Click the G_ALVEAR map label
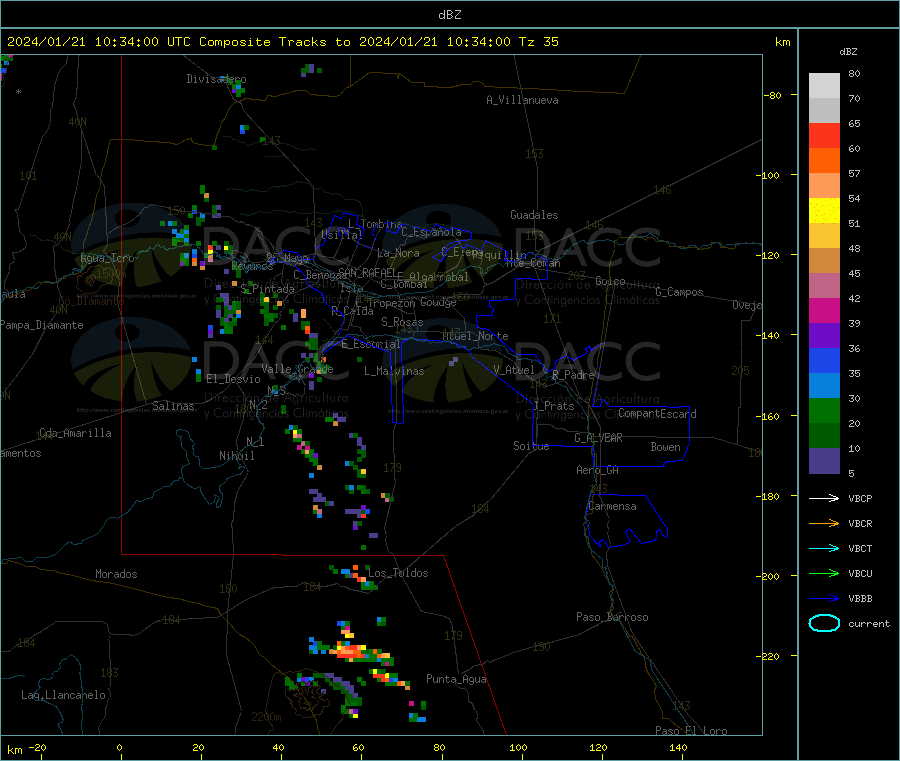Viewport: 900px width, 761px height. point(598,438)
